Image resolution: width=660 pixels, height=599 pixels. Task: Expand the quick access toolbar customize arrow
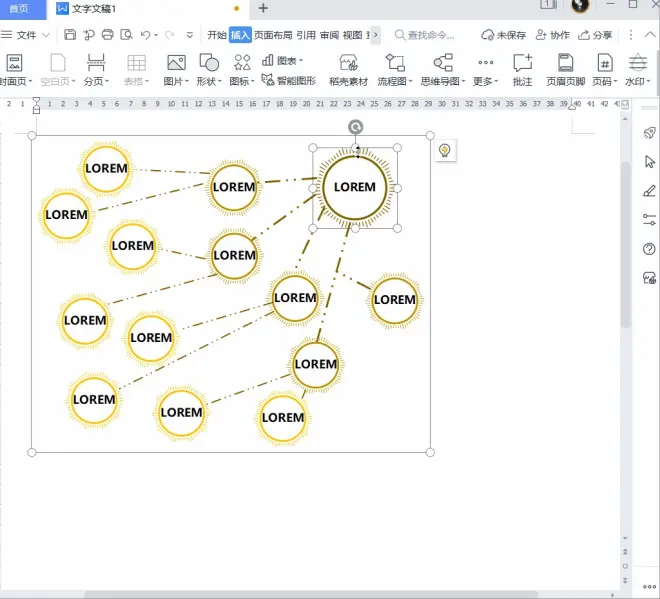click(x=190, y=35)
